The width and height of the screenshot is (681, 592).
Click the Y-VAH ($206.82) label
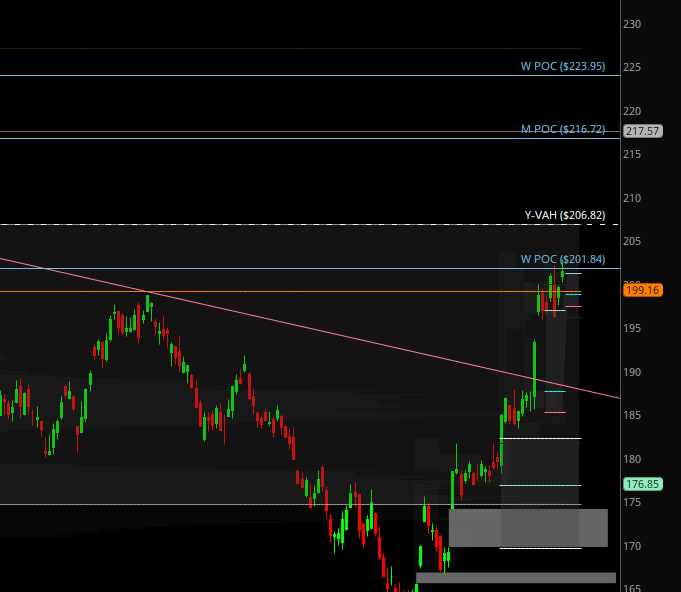tap(565, 215)
